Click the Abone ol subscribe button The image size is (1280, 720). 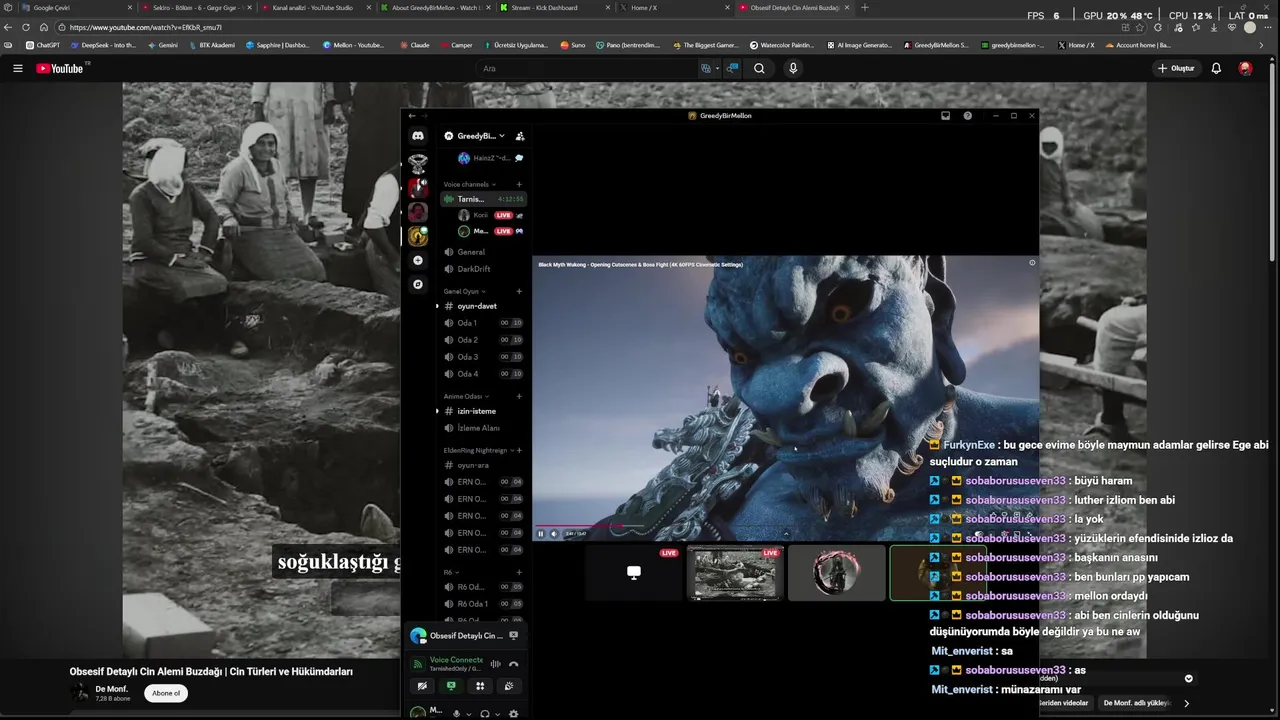(x=166, y=693)
